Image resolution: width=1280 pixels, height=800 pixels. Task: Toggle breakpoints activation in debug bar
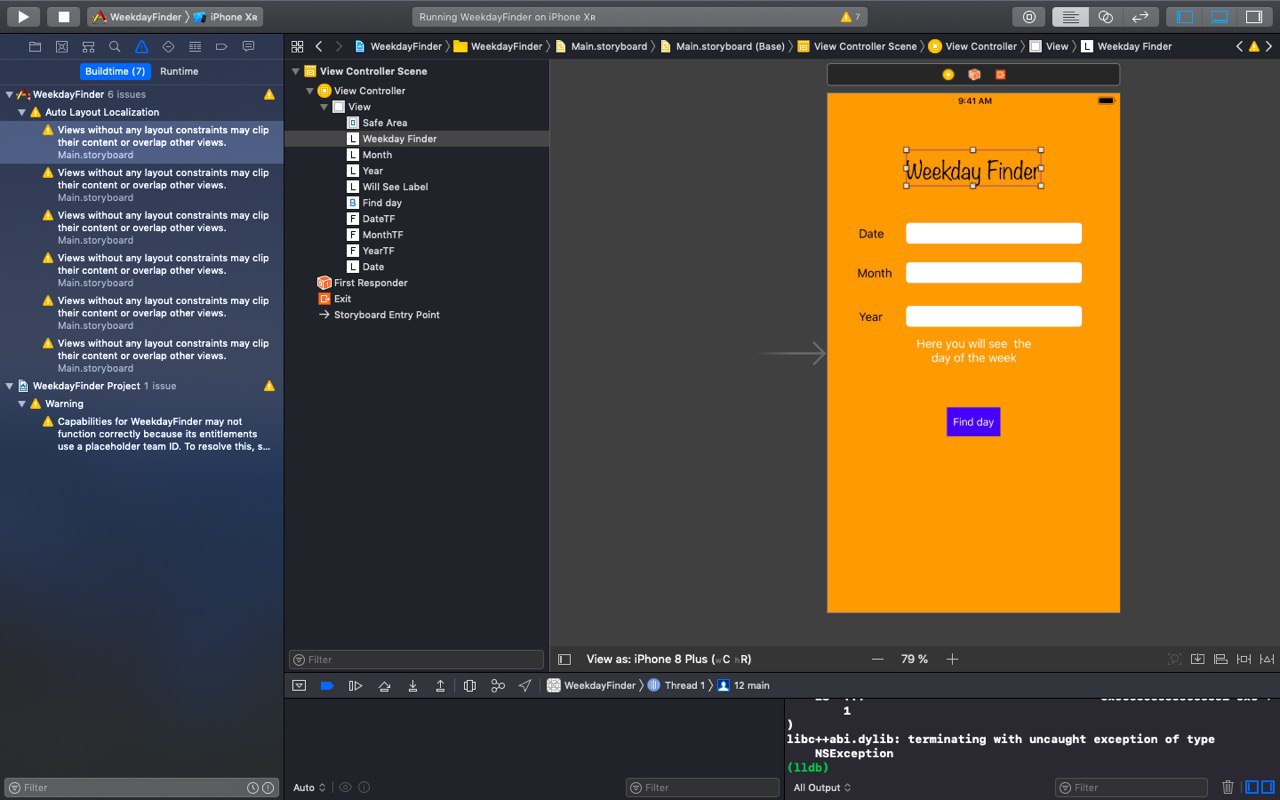tap(327, 685)
